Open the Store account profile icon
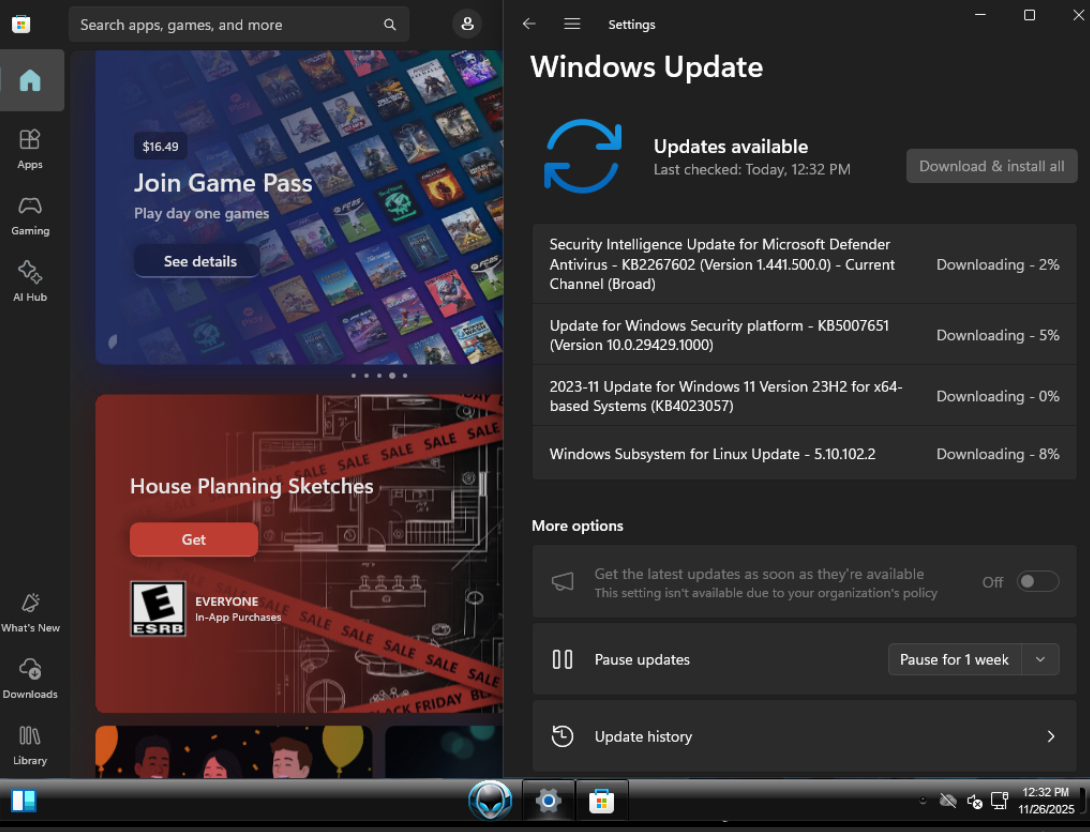 pos(467,24)
